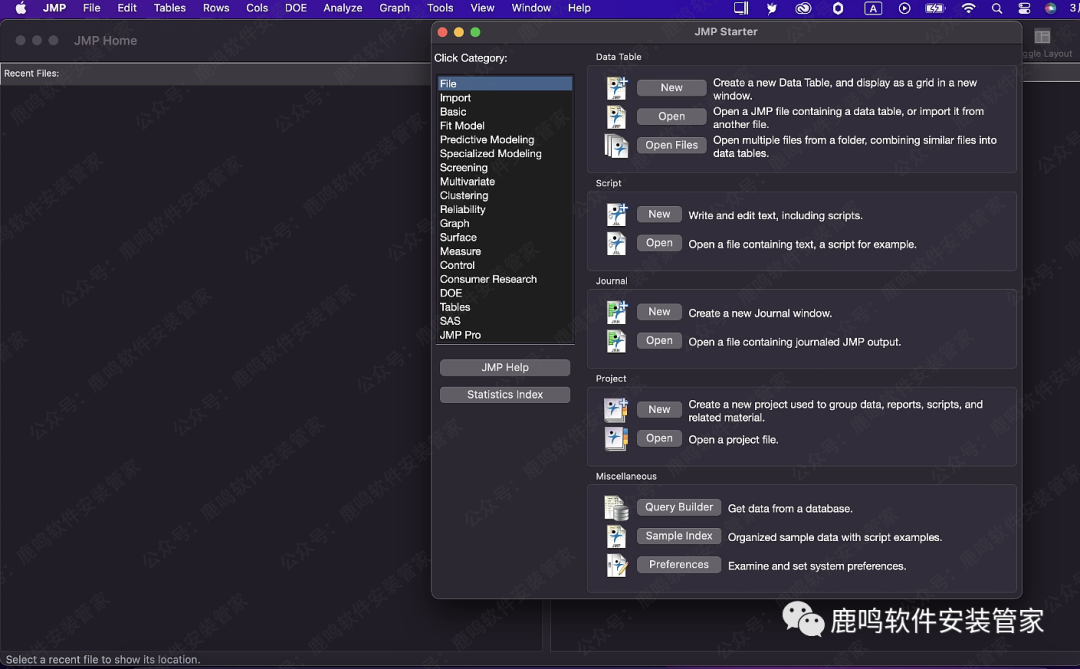
Task: Click the icon beside Sample Index button
Action: pyautogui.click(x=616, y=537)
